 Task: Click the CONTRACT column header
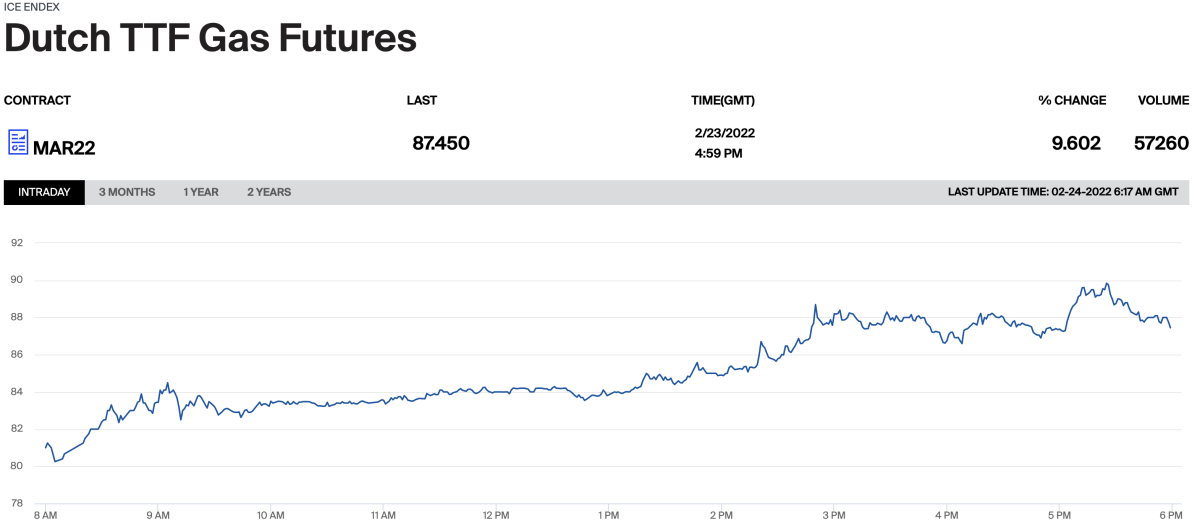tap(37, 100)
